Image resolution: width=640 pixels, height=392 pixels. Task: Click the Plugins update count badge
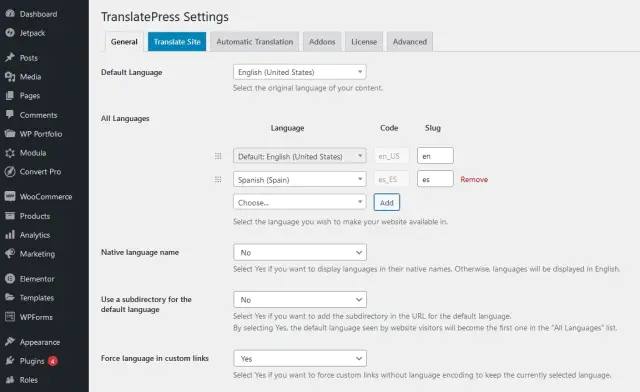(x=53, y=361)
